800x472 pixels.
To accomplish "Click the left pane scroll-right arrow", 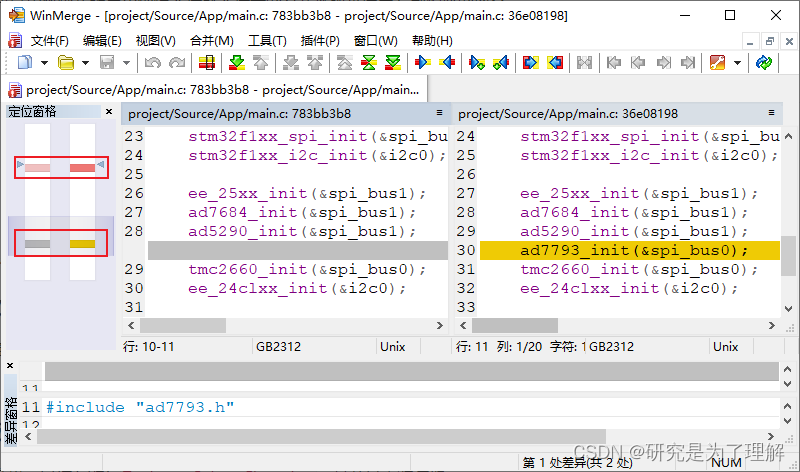I will click(439, 326).
